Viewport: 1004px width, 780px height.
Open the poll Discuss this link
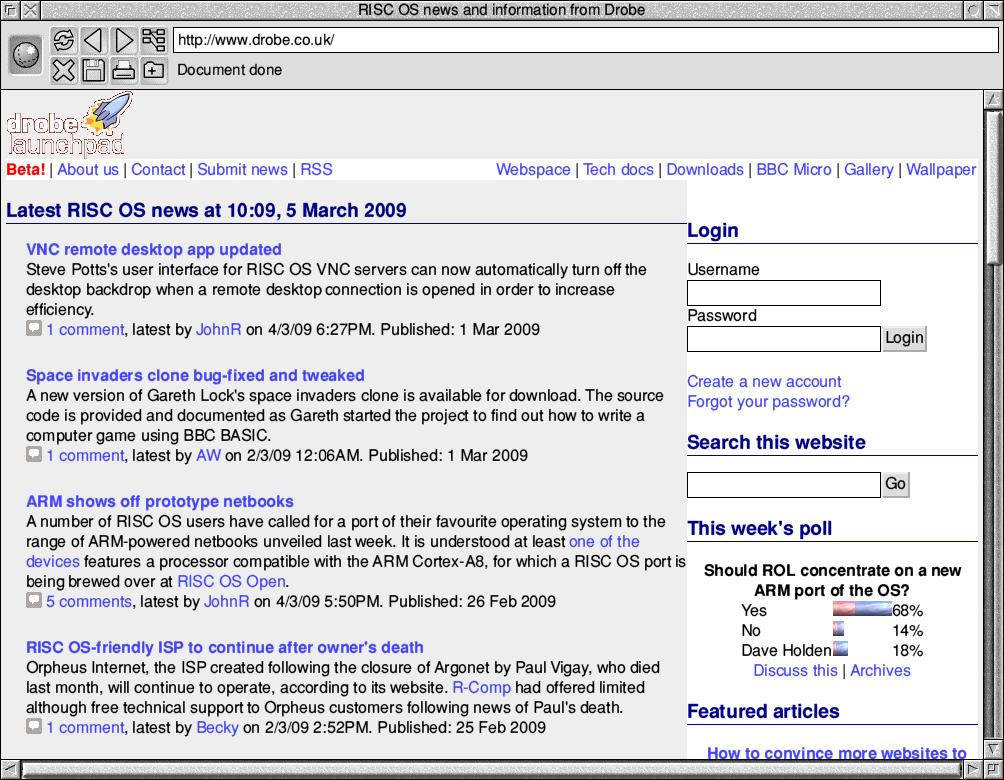tap(795, 670)
